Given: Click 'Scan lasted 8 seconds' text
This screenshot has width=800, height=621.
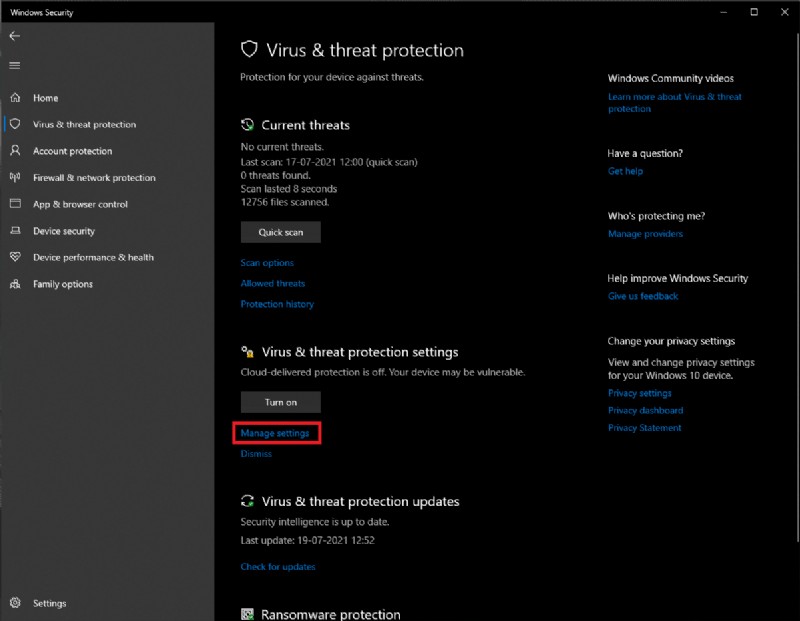Looking at the screenshot, I should pos(289,189).
